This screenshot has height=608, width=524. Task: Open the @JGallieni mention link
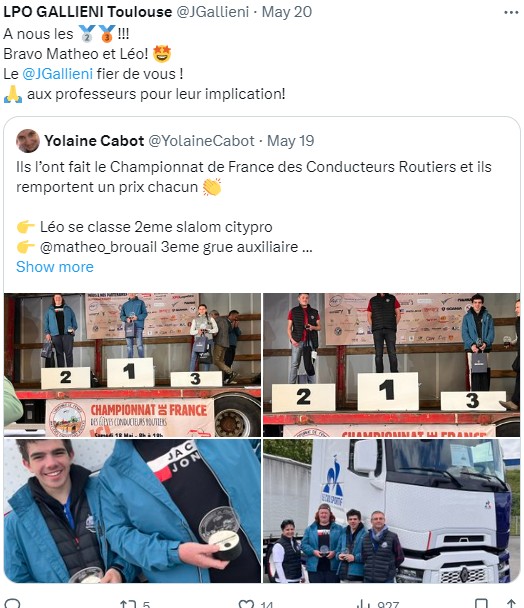(57, 74)
